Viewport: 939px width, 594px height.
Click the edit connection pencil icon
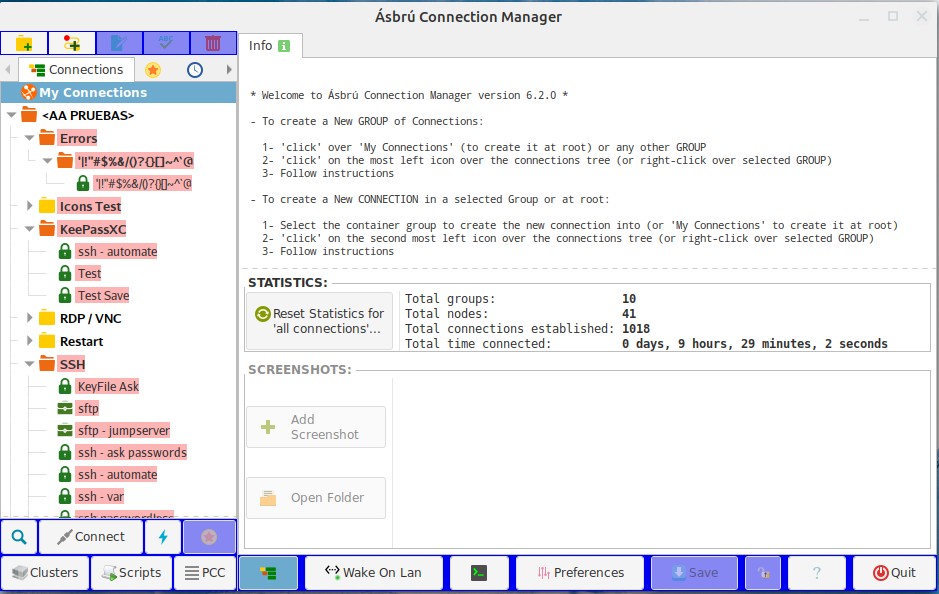click(119, 43)
